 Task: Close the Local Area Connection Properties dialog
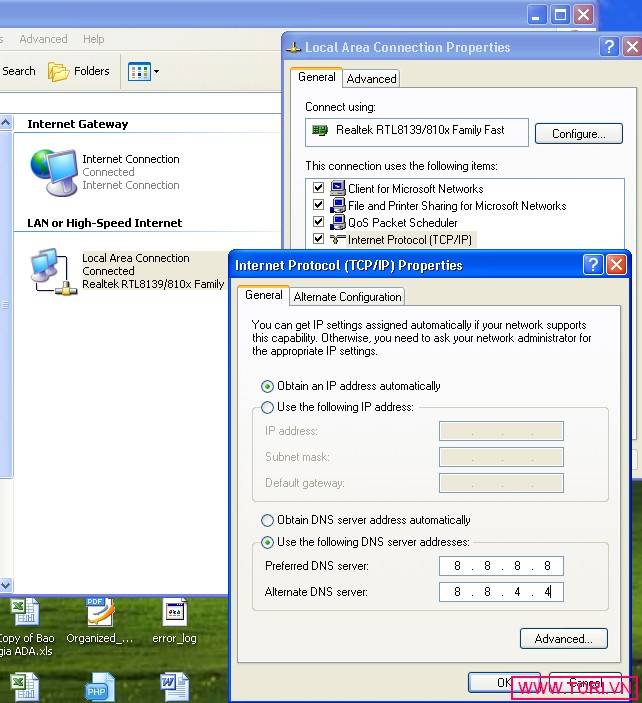click(x=632, y=47)
